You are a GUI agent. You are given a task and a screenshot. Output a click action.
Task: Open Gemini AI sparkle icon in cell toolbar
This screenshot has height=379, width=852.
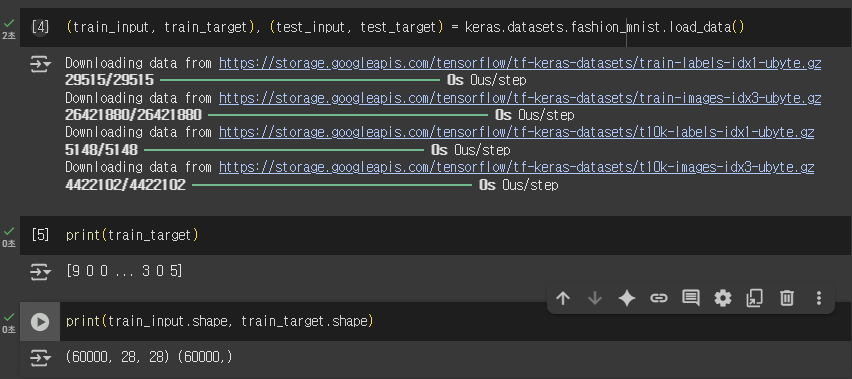627,298
